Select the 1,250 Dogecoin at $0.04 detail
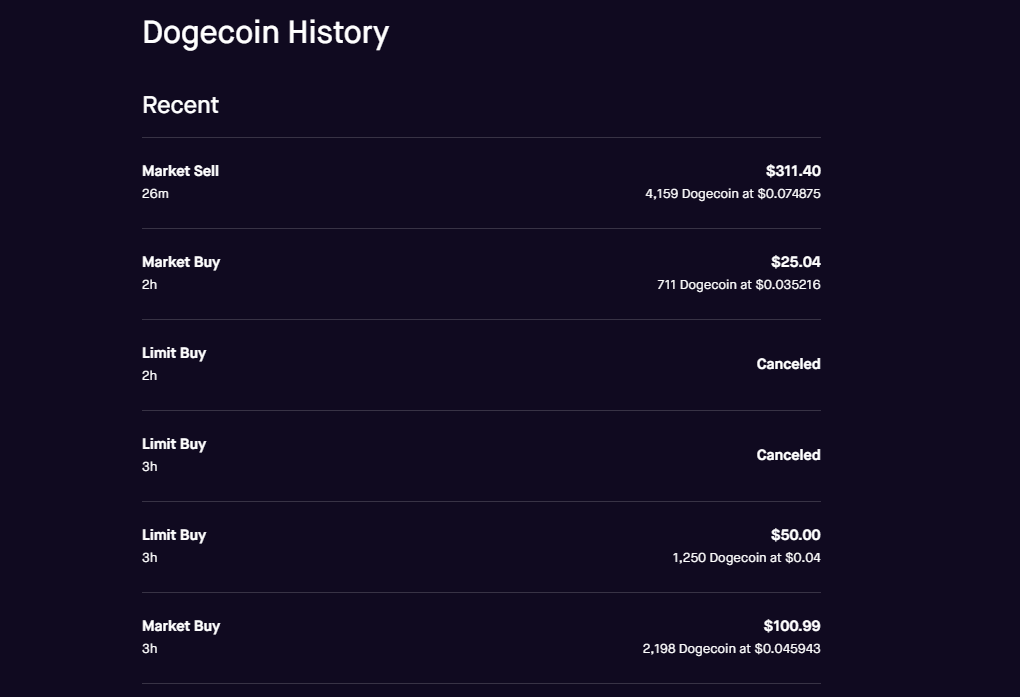Screen dimensions: 1020x697 [x=746, y=558]
